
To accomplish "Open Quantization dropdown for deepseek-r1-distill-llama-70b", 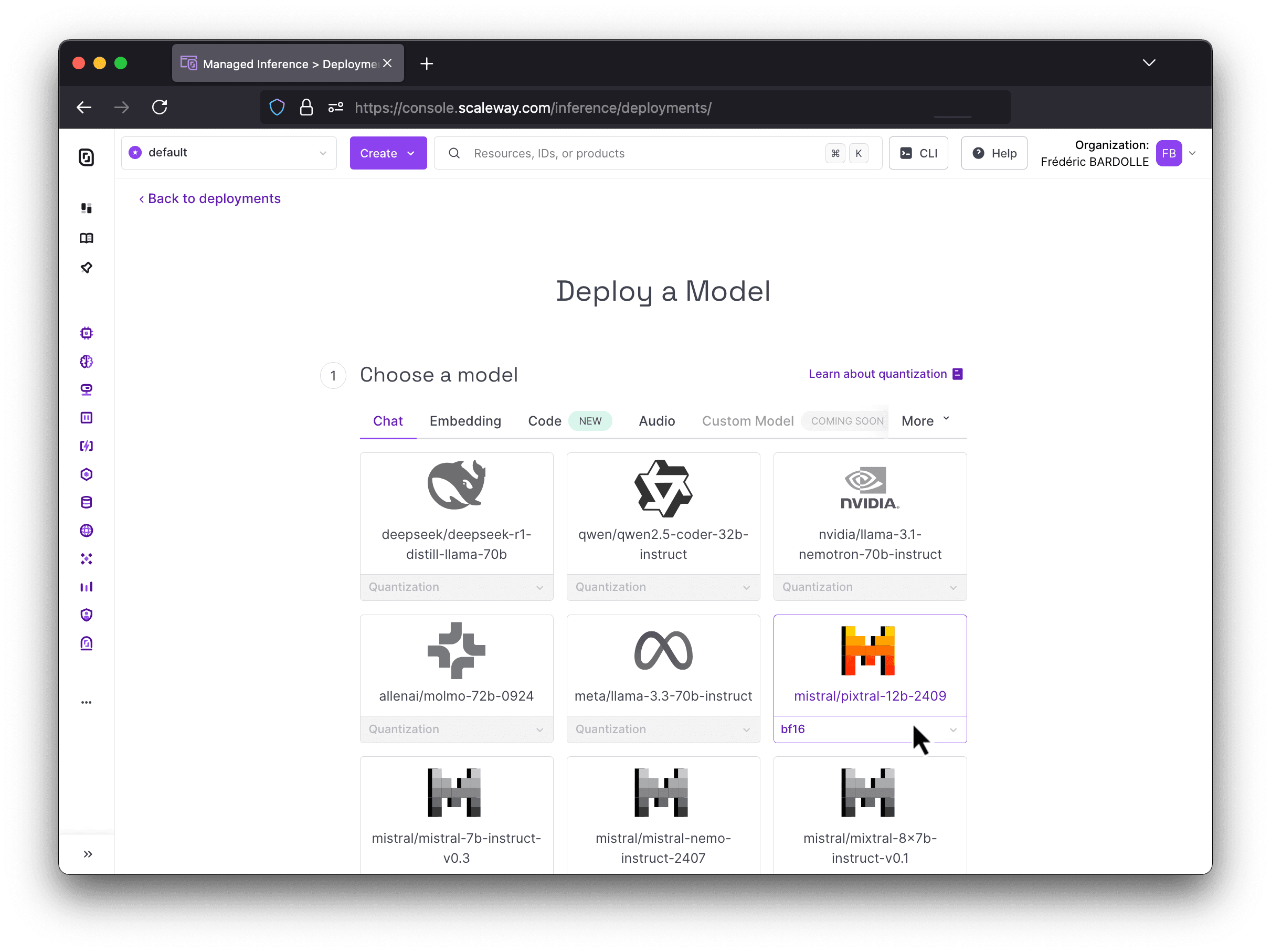I will coord(456,587).
